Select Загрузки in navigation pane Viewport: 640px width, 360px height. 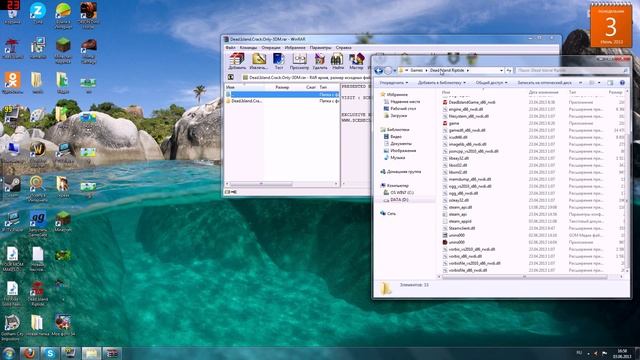(395, 116)
